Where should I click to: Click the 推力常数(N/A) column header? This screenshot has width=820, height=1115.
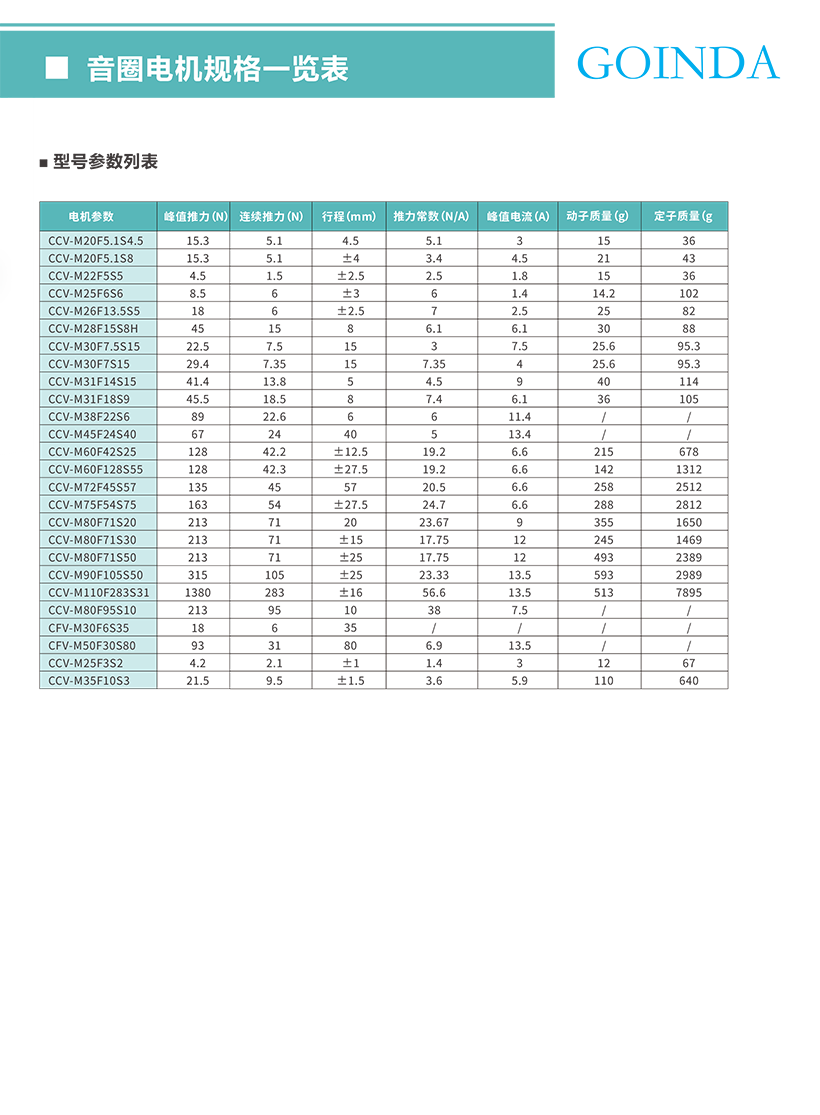431,216
